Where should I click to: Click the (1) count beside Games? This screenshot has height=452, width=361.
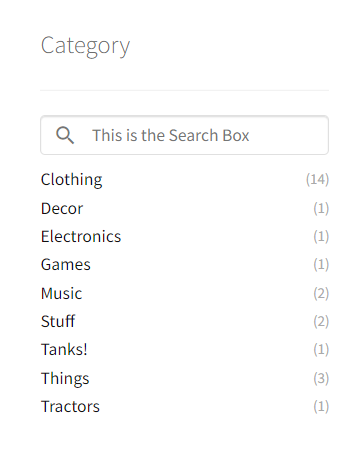pyautogui.click(x=321, y=264)
